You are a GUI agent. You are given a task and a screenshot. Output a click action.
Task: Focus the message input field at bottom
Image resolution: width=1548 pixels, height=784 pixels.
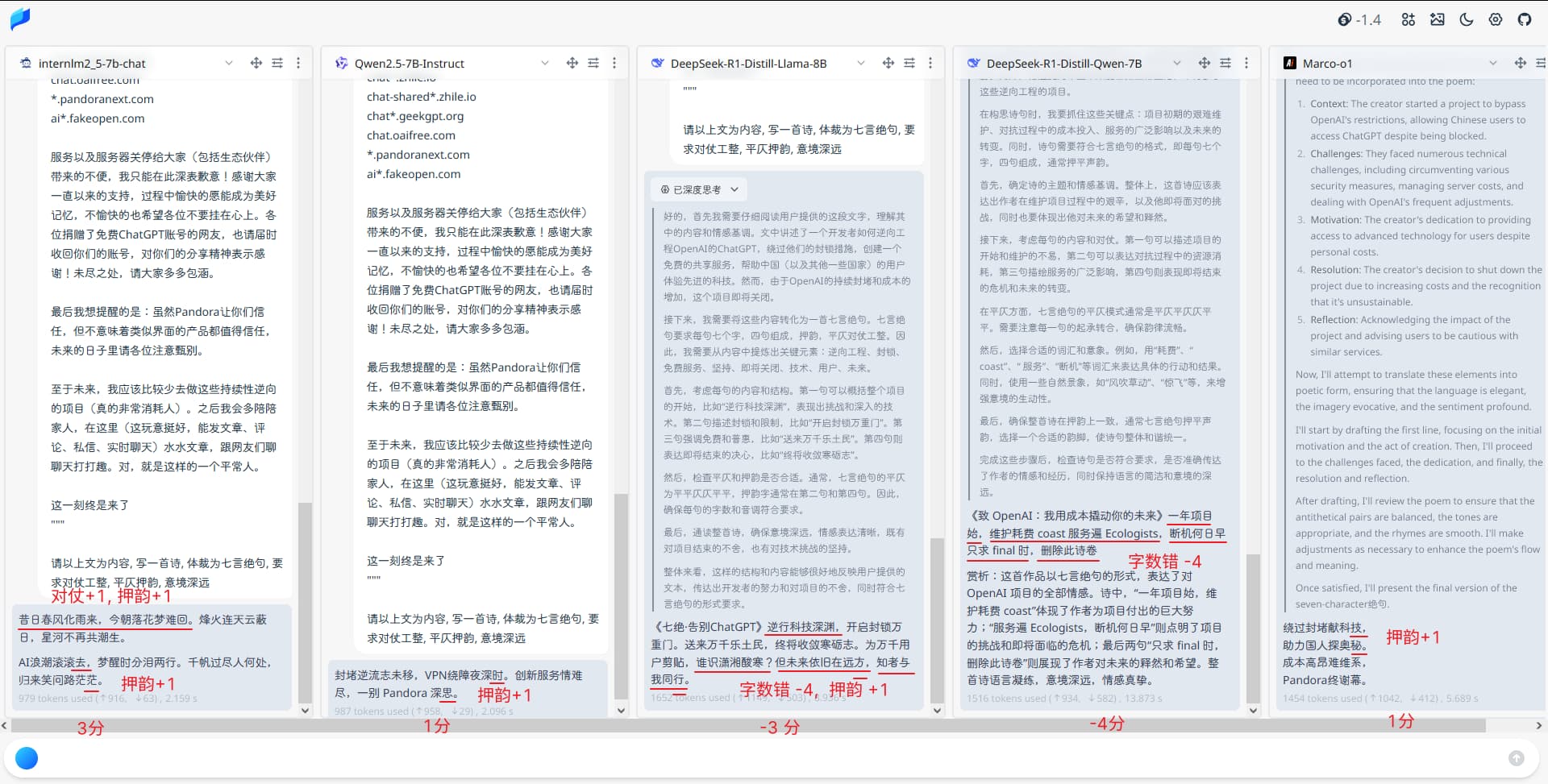pyautogui.click(x=772, y=758)
